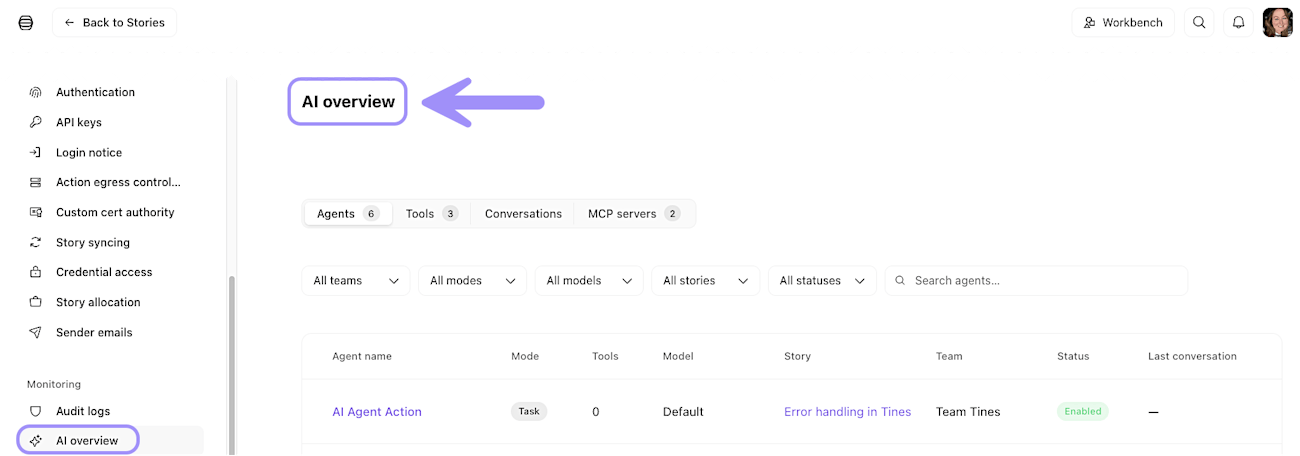Click the Tines logo icon at top left
This screenshot has width=1300, height=456.
click(x=26, y=22)
